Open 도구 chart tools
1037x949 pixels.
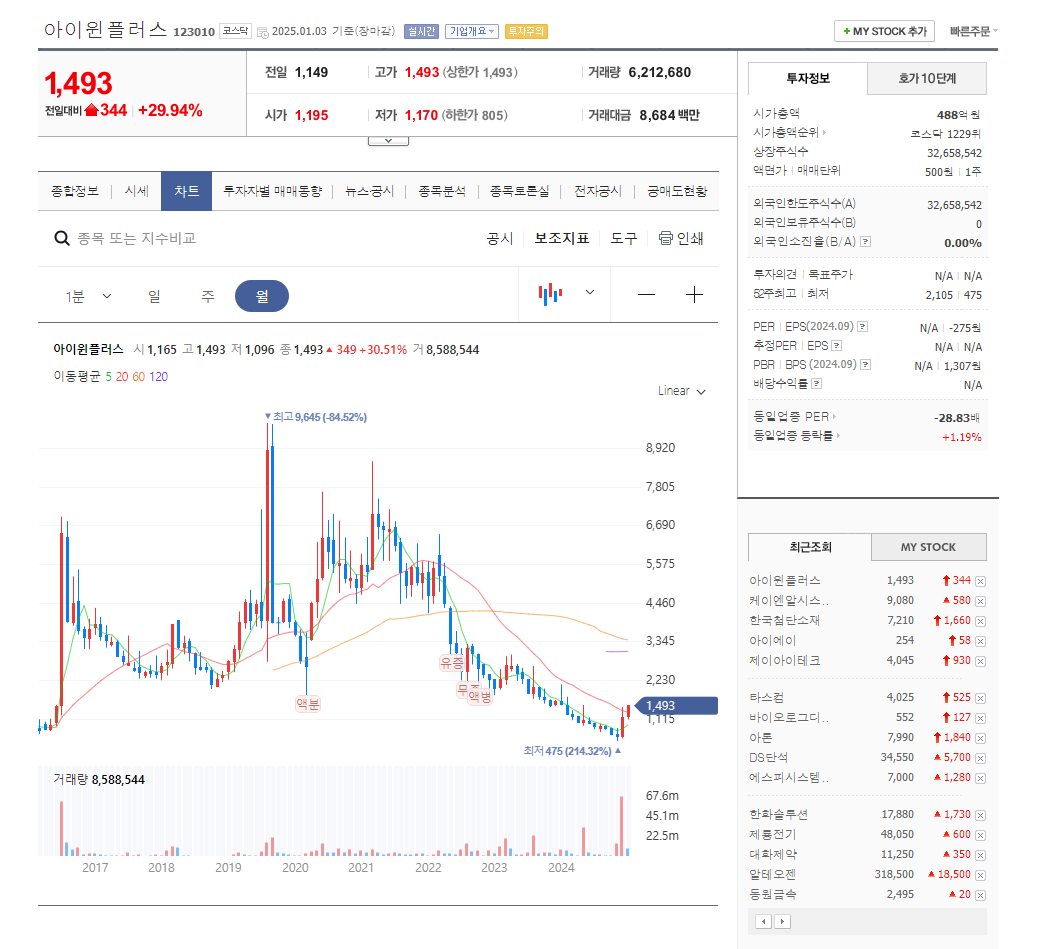(x=624, y=238)
